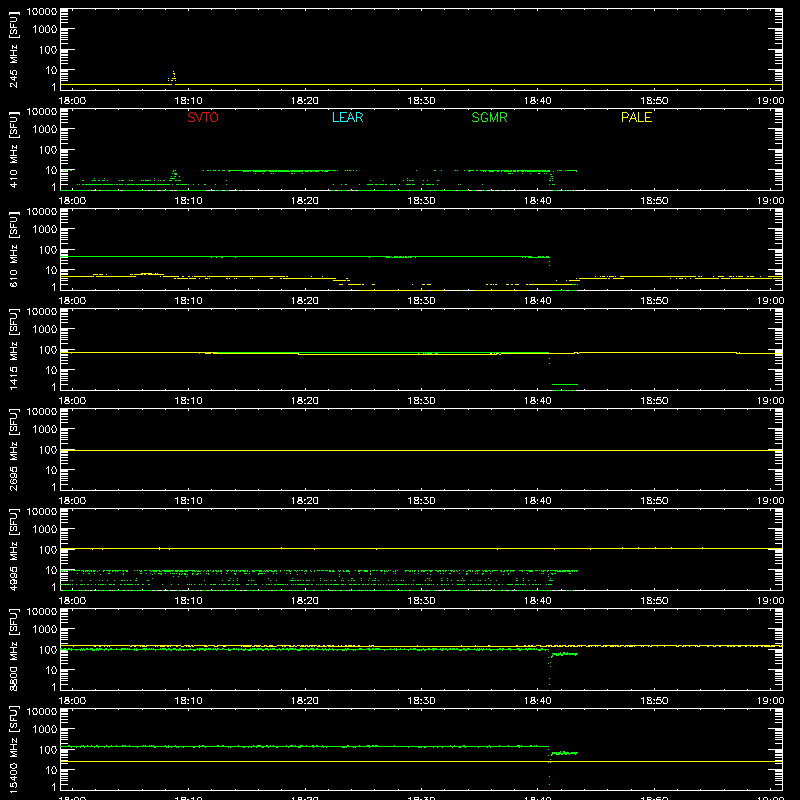Viewport: 800px width, 800px height.
Task: Select the '15400 MHz [SFU]' axis title
Action: tap(13, 749)
